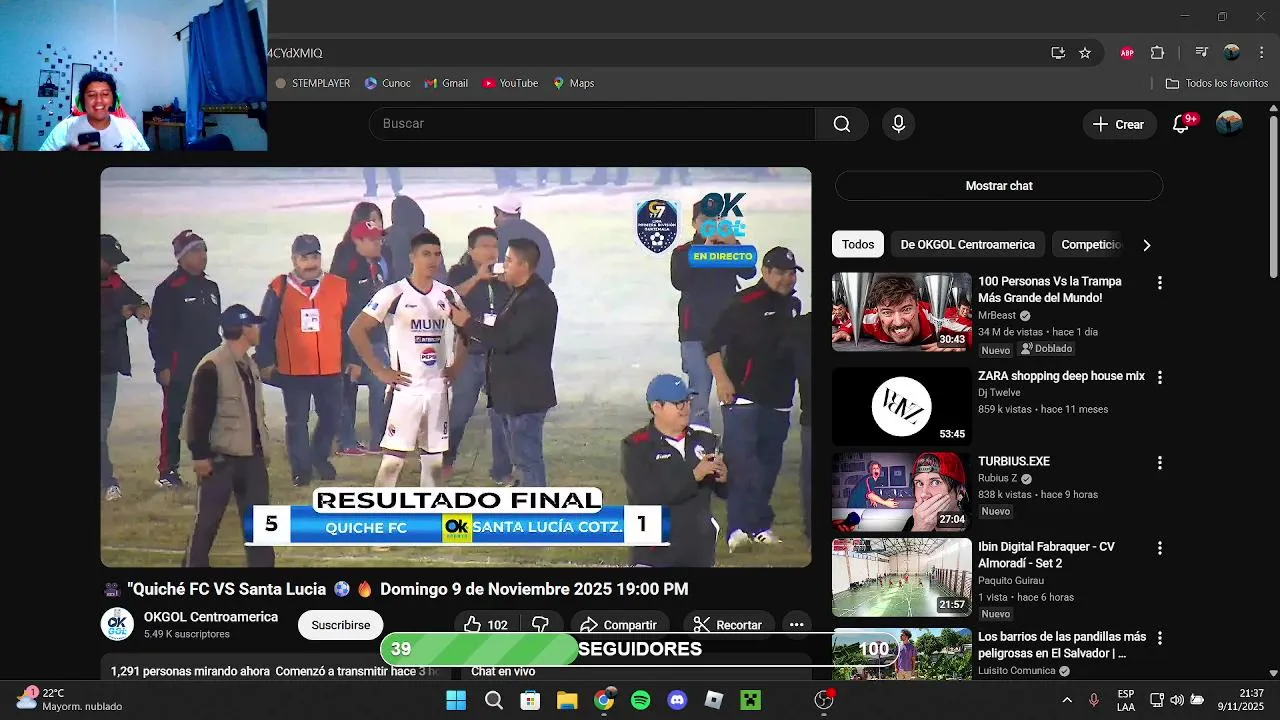The height and width of the screenshot is (720, 1280).
Task: Click the Paquito Guirau channel name
Action: [1011, 581]
